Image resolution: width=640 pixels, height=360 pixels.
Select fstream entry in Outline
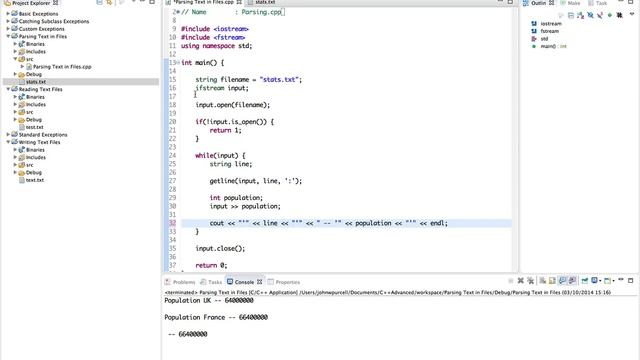(549, 31)
